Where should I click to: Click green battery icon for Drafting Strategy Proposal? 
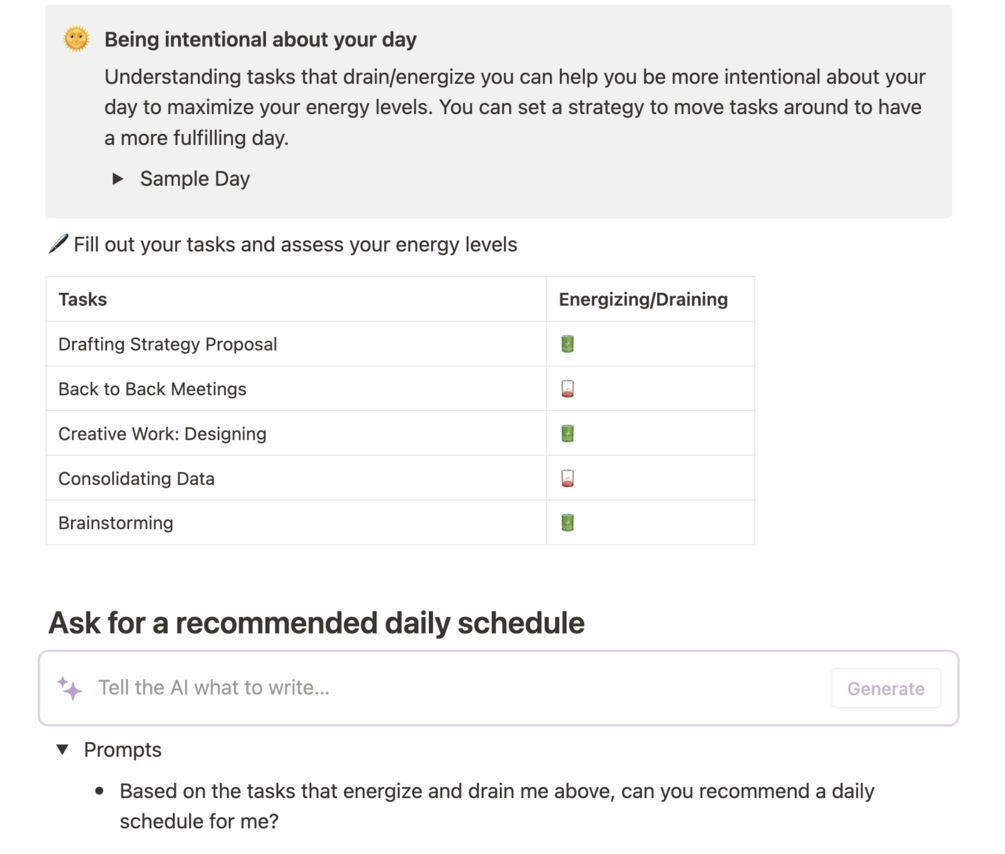567,344
